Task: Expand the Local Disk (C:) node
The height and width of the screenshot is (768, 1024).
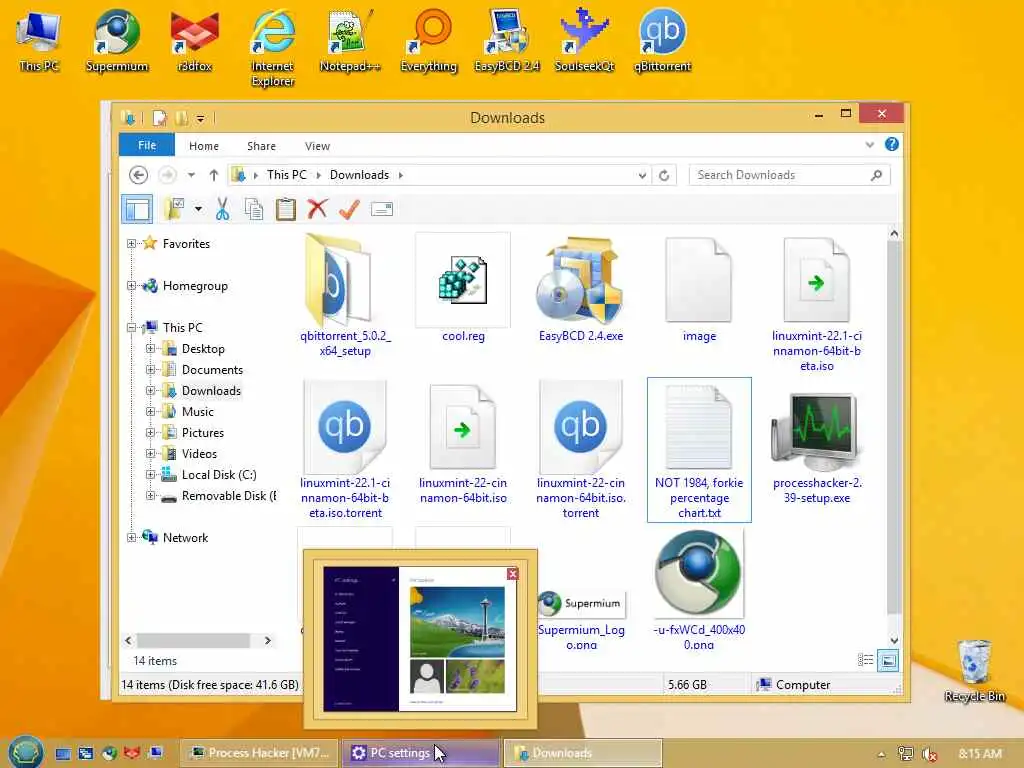Action: point(150,475)
